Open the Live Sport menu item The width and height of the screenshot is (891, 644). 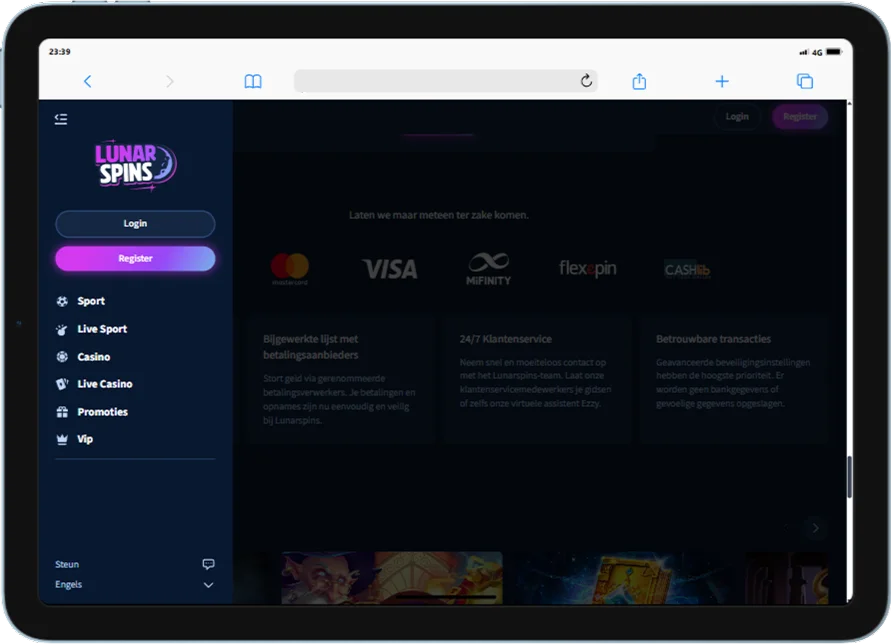102,329
